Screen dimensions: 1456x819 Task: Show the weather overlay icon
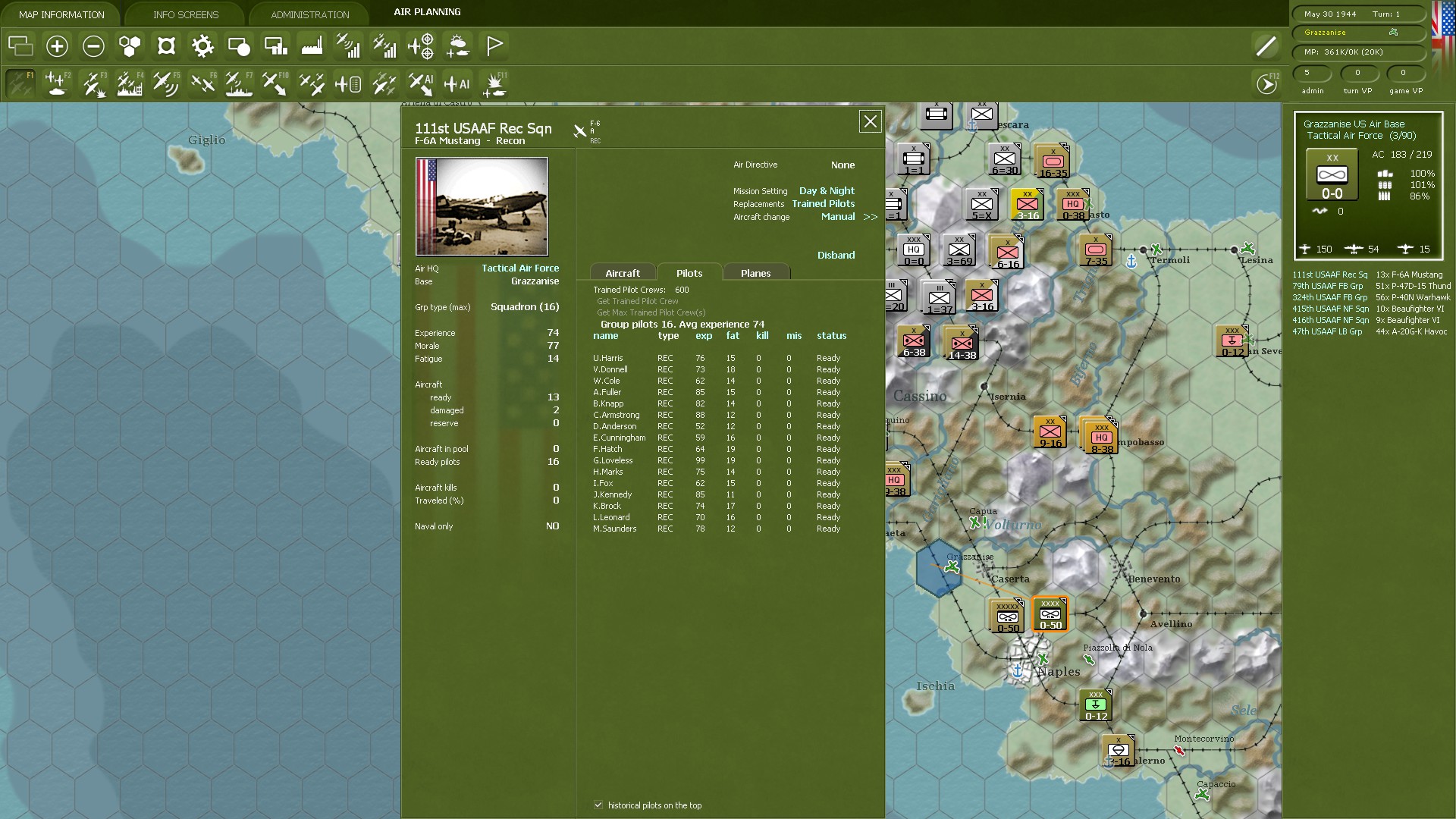tap(458, 46)
